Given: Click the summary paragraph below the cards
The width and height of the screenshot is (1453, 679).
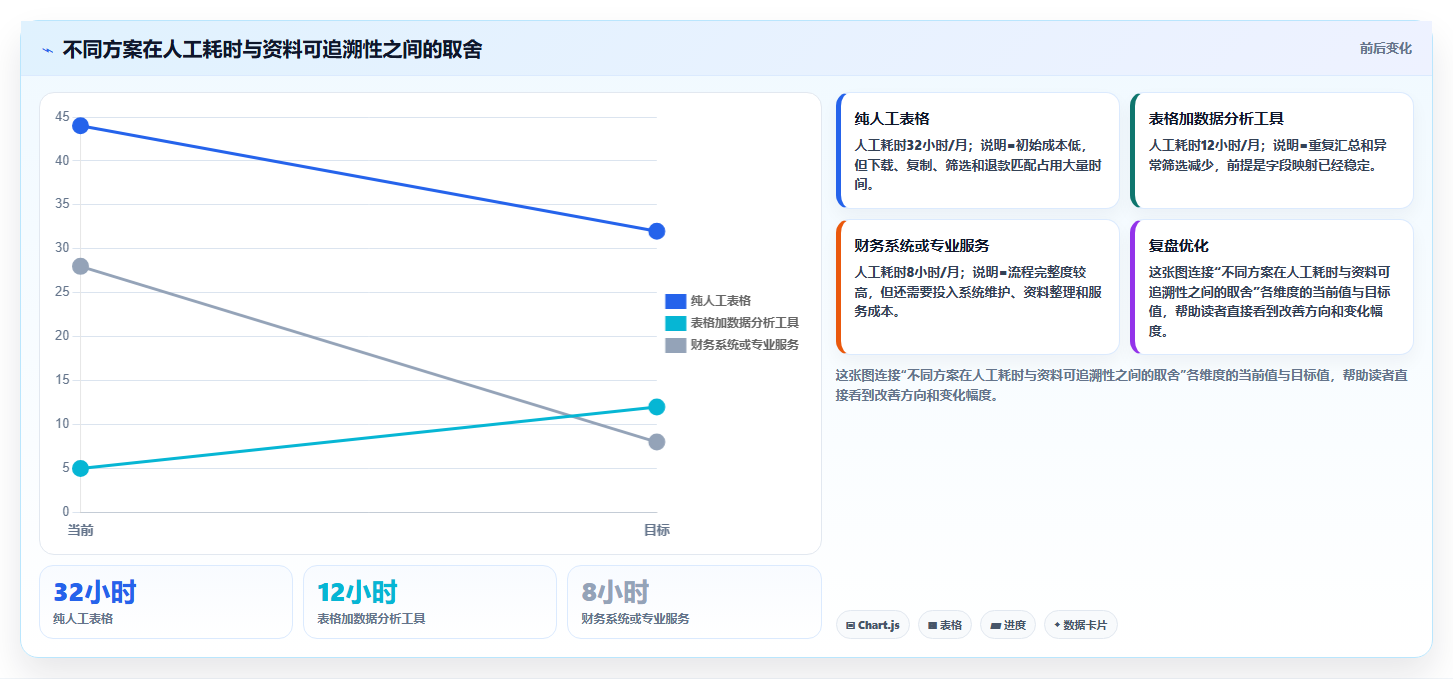Looking at the screenshot, I should coord(1122,385).
